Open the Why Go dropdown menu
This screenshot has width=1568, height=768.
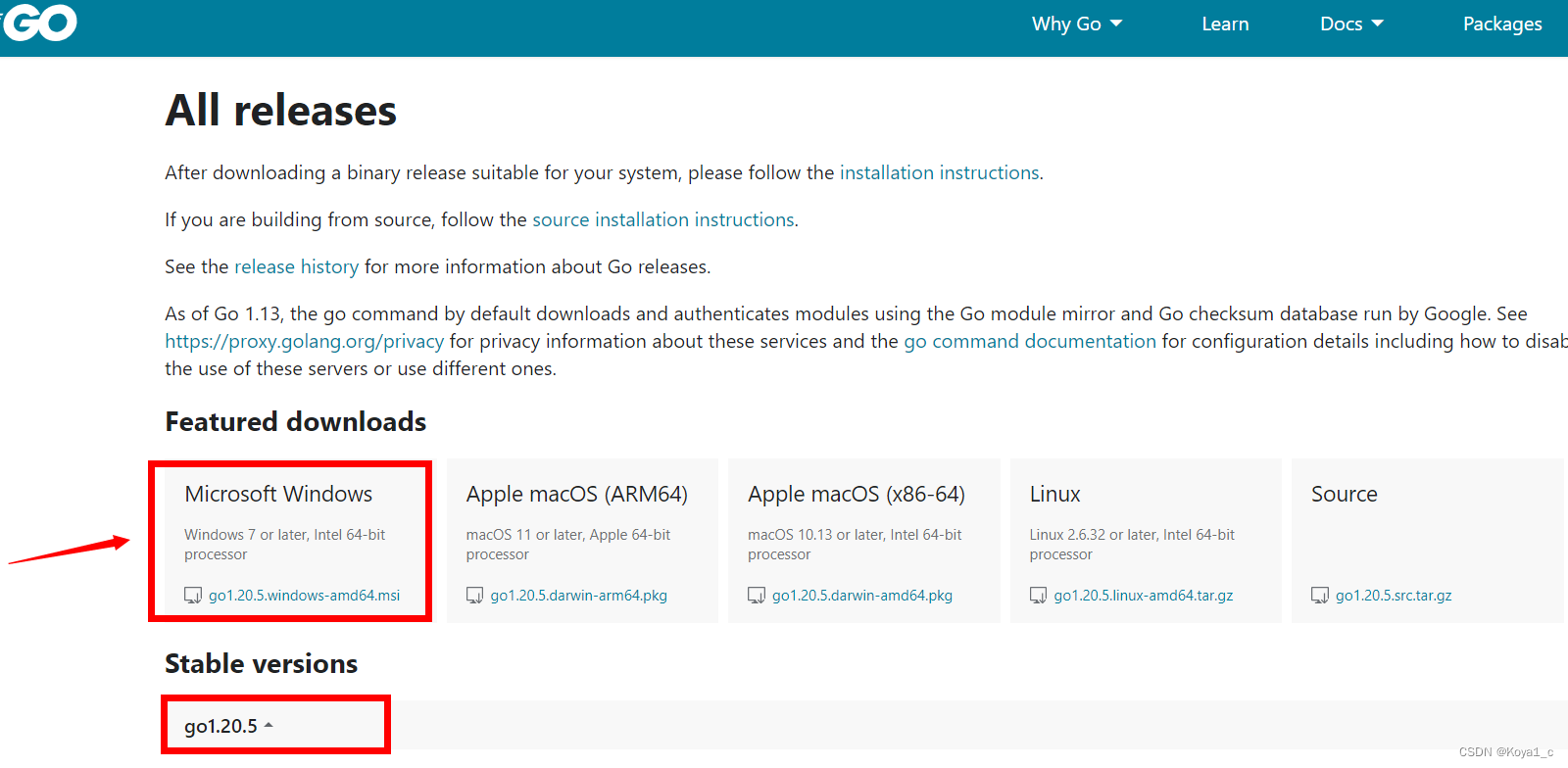click(x=1076, y=24)
